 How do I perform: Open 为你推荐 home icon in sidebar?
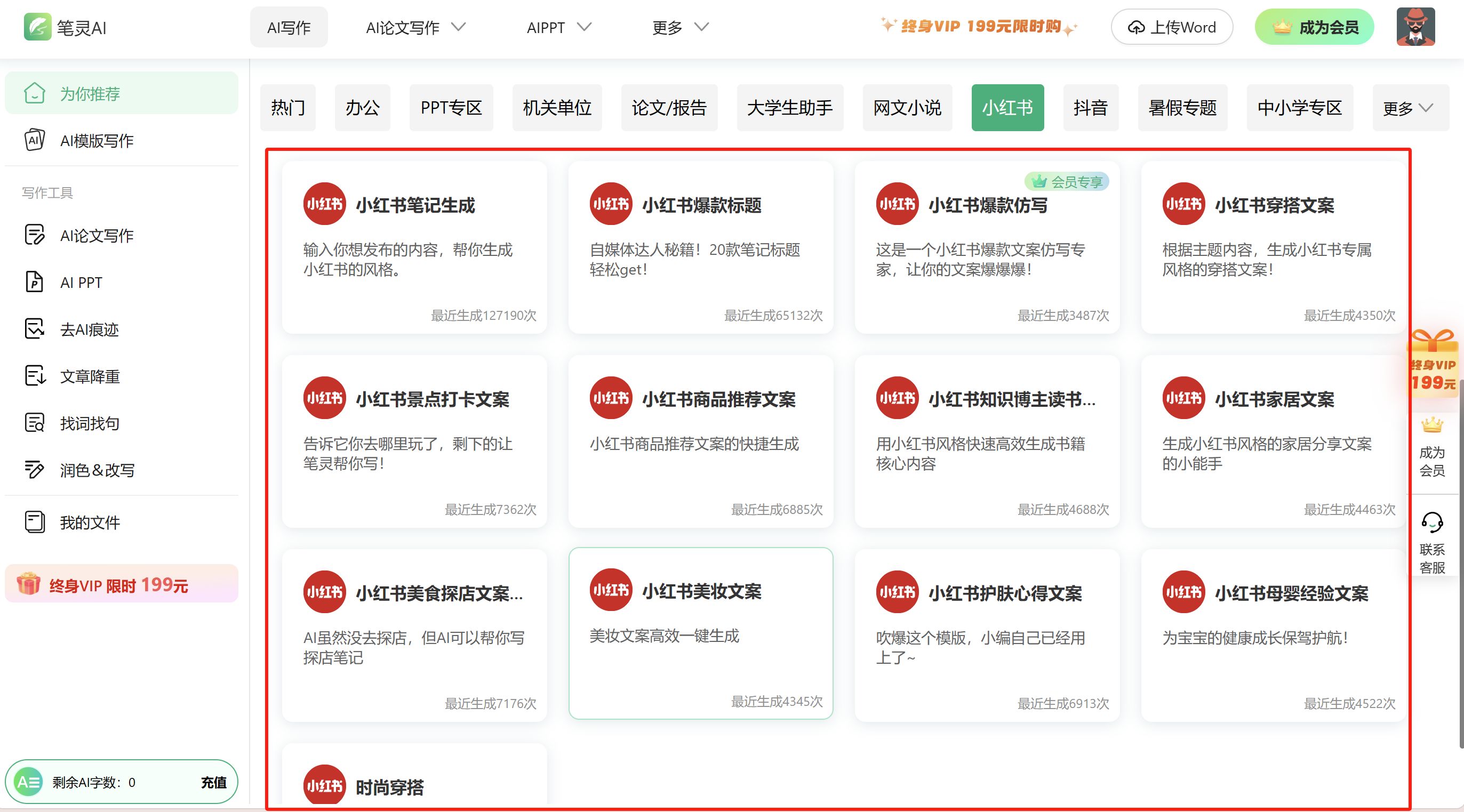pyautogui.click(x=35, y=93)
